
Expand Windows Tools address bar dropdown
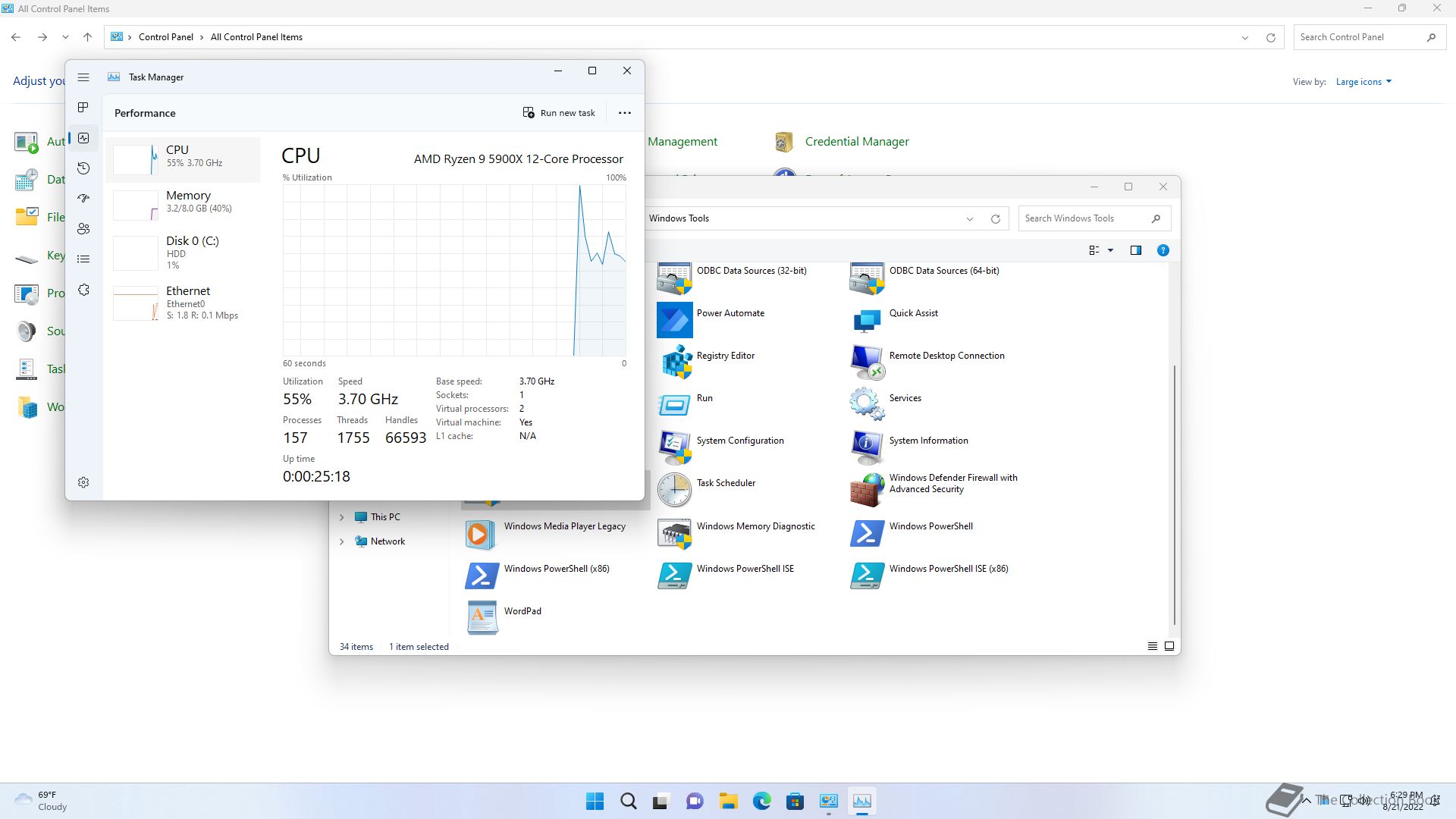(x=969, y=219)
